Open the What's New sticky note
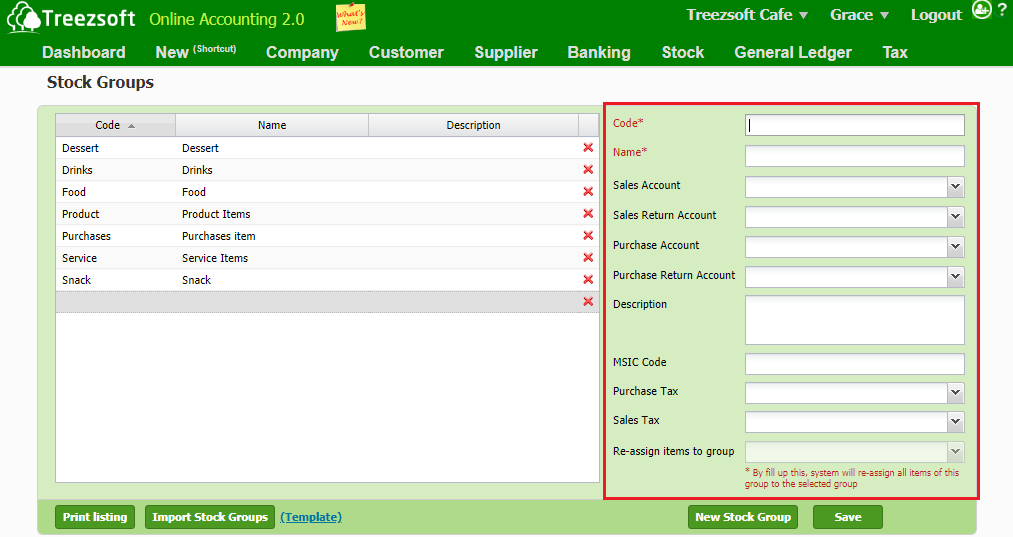The width and height of the screenshot is (1013, 537). tap(350, 18)
